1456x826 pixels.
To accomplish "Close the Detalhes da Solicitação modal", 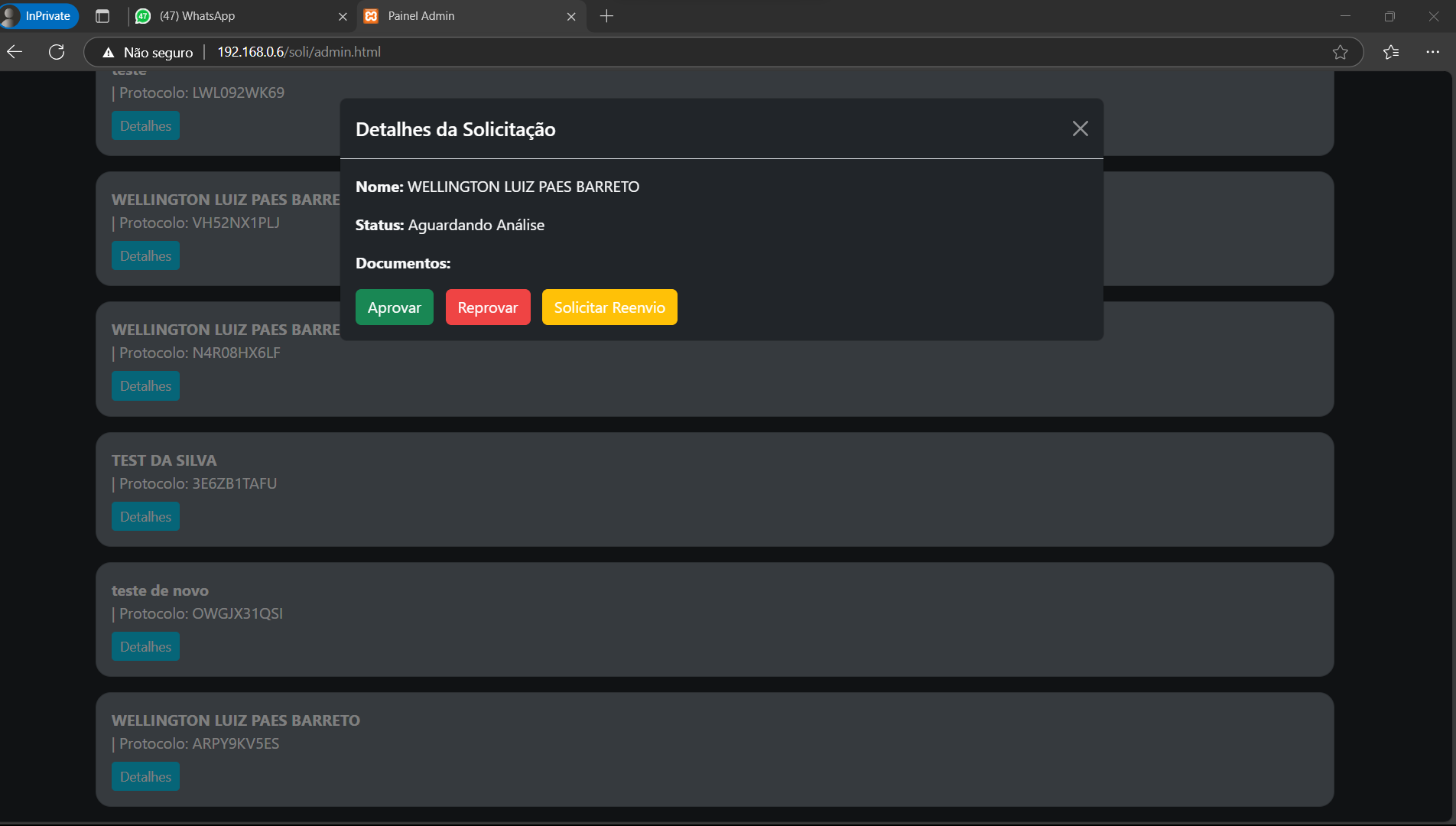I will point(1080,128).
